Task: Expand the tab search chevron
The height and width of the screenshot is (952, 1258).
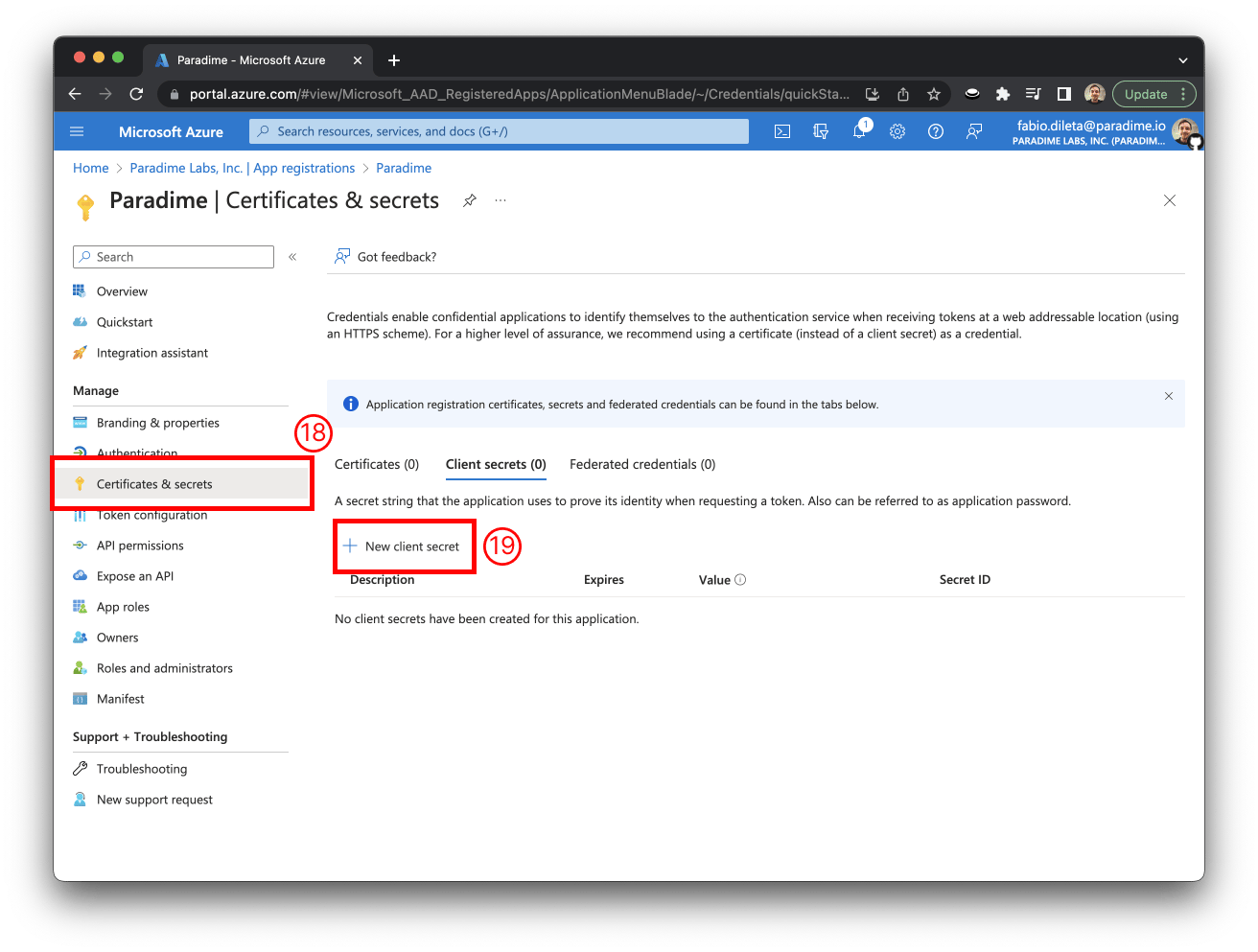Action: [1183, 60]
